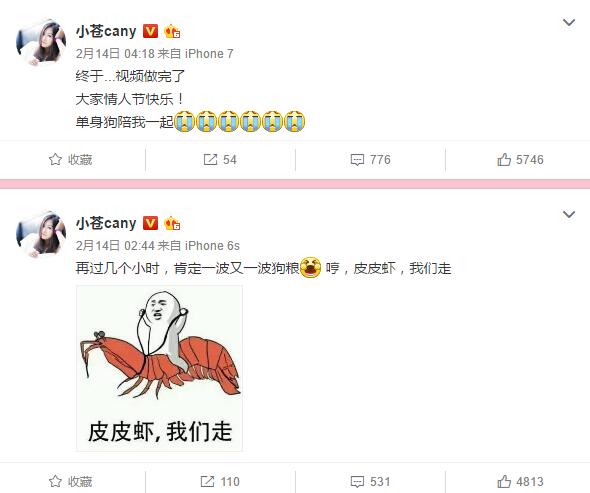Viewport: 590px width, 493px height.
Task: Open comments on the post with 776 comments
Action: click(x=370, y=160)
